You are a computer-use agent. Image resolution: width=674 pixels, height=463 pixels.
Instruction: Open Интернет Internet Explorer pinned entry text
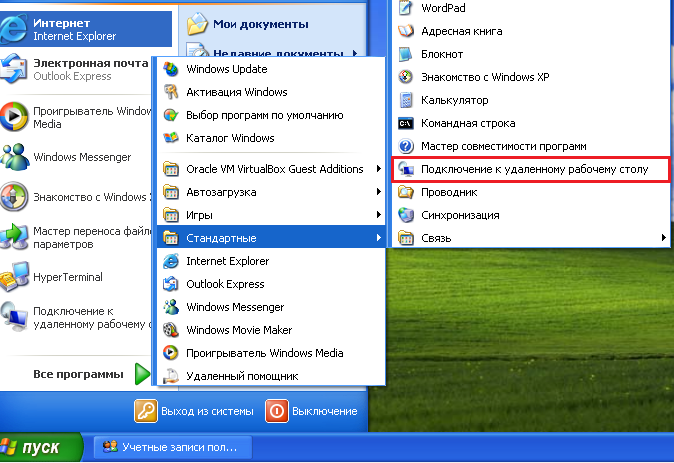[74, 30]
